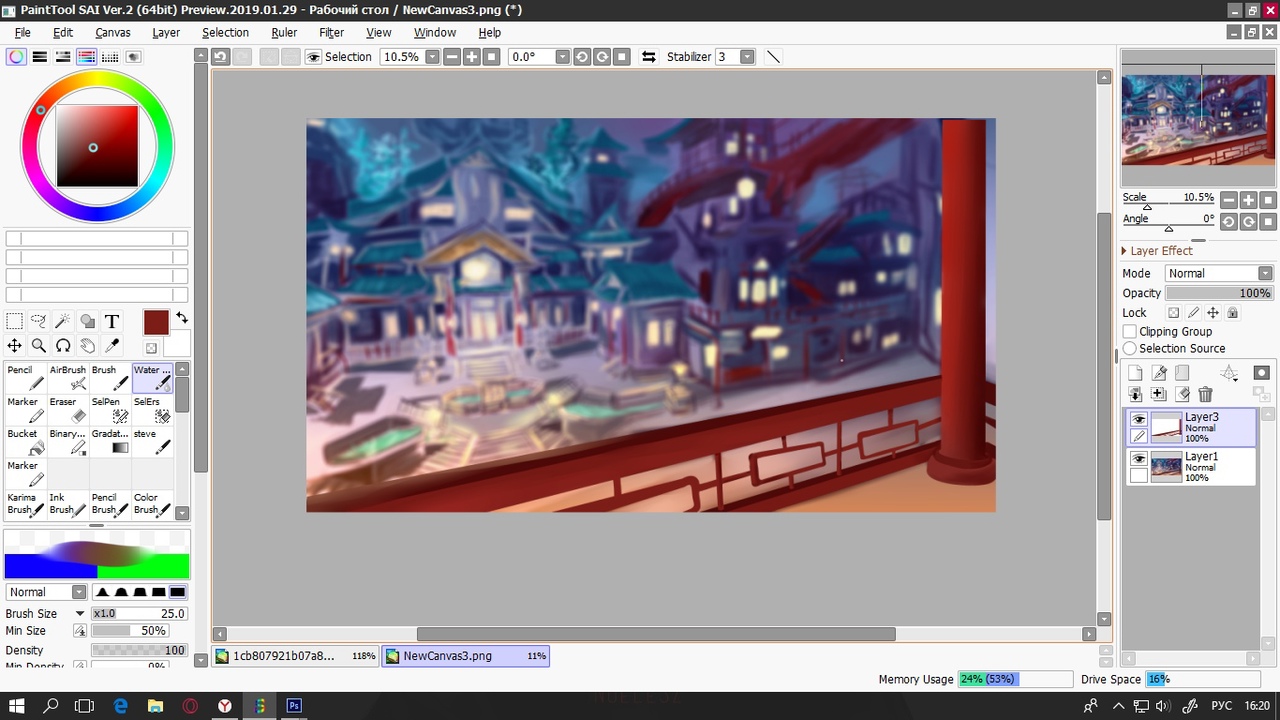Swap foreground and background colors
Viewport: 1280px width, 720px height.
click(182, 318)
